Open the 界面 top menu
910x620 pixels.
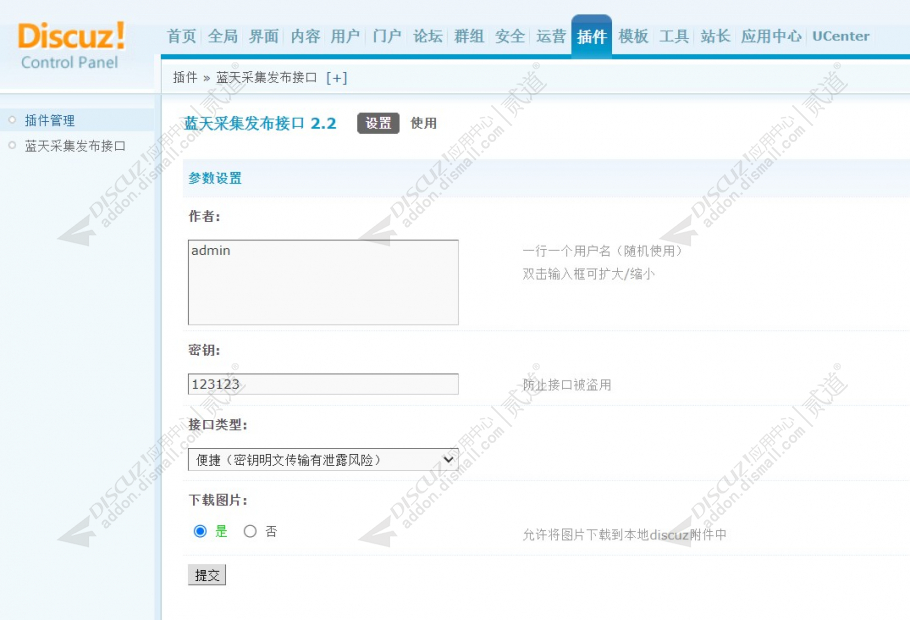click(264, 36)
